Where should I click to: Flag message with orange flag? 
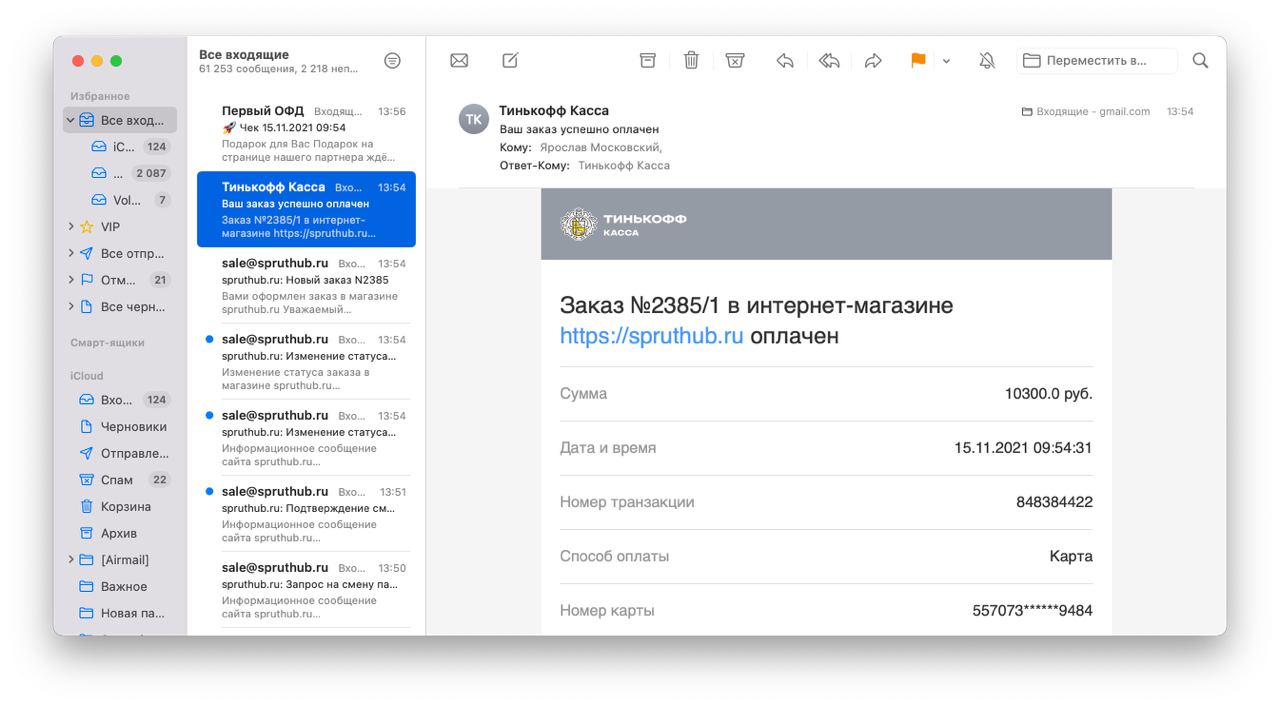pyautogui.click(x=918, y=61)
